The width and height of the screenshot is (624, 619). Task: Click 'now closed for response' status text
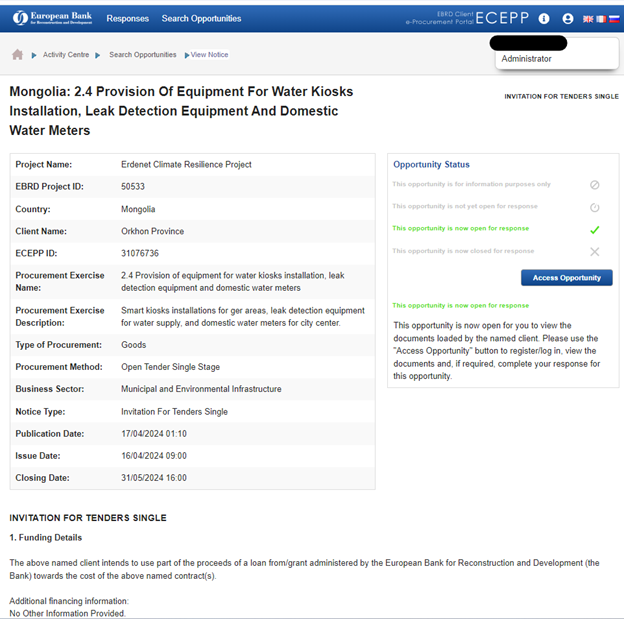463,251
